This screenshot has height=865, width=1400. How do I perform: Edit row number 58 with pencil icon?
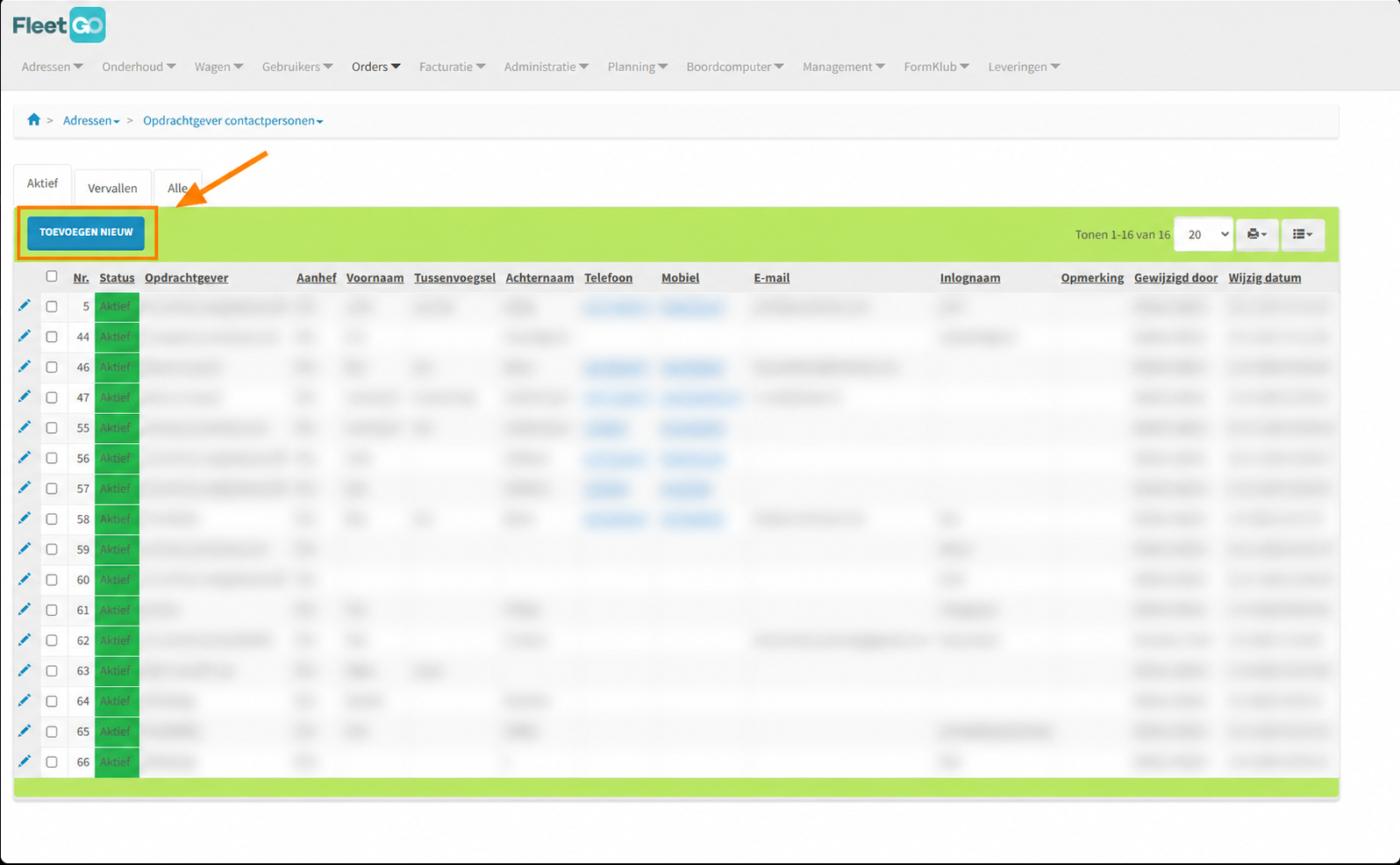[x=25, y=518]
